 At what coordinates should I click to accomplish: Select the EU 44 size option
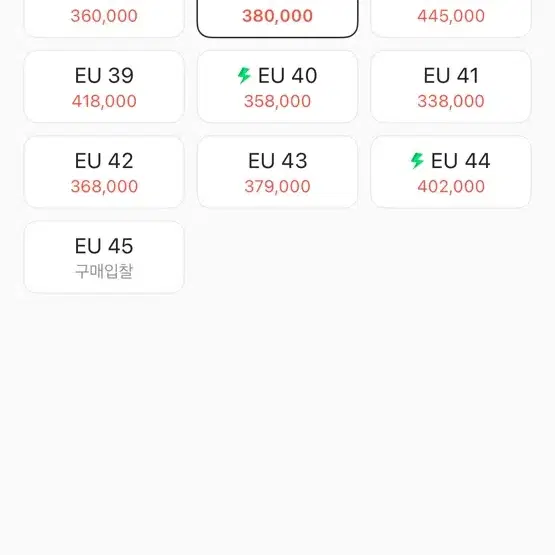(451, 172)
